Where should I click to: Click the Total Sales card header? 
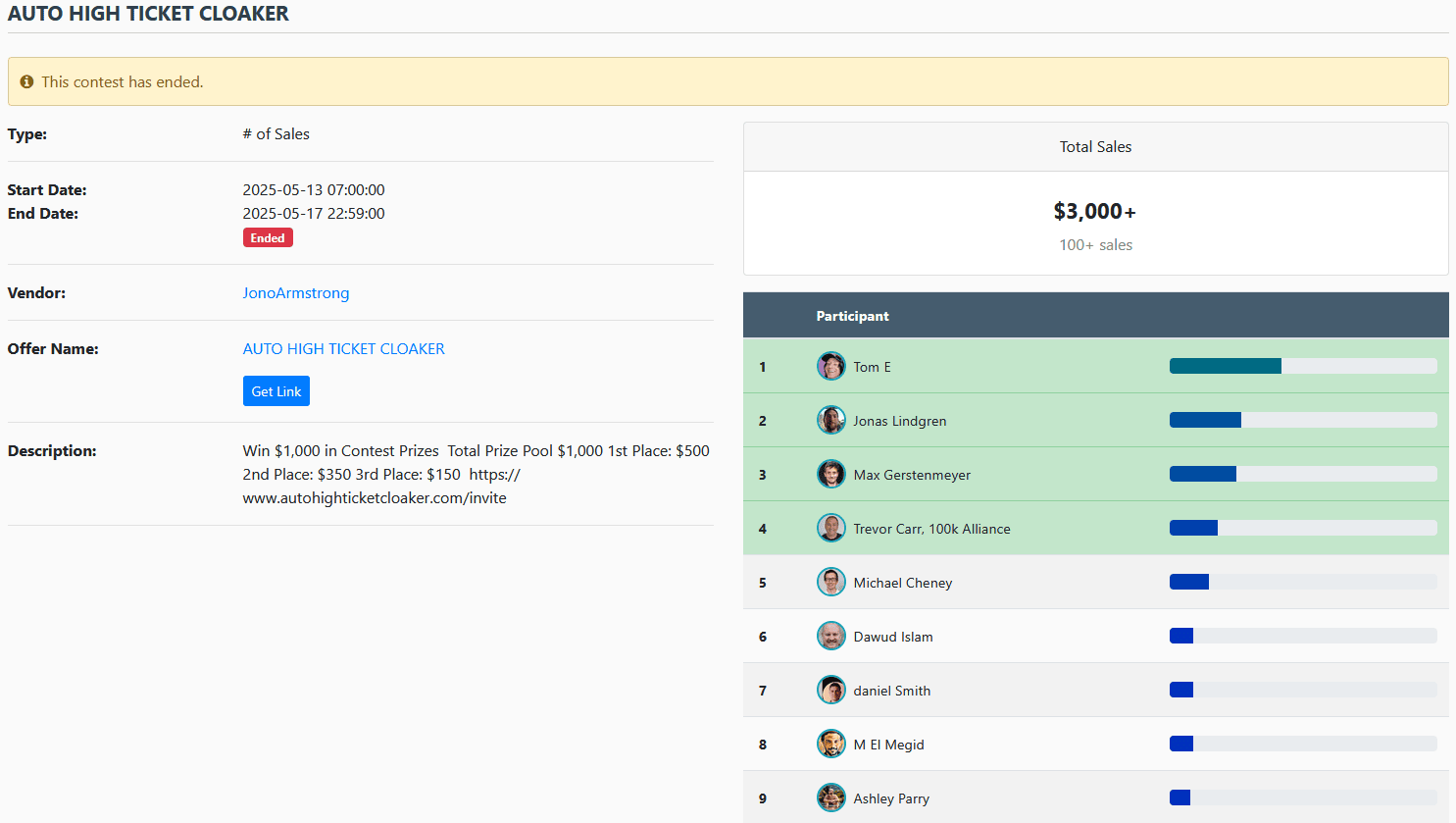(x=1095, y=147)
